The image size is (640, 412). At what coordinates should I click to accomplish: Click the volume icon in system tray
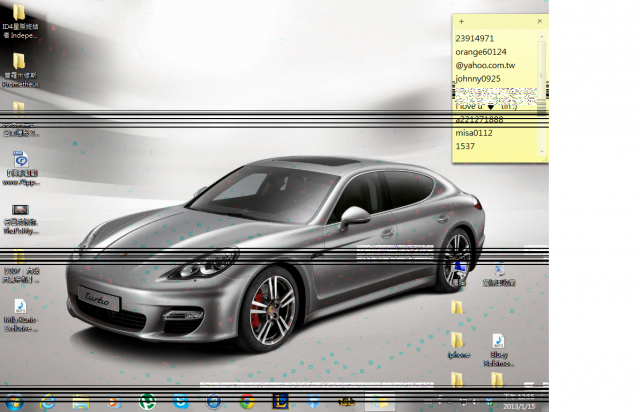coord(476,402)
